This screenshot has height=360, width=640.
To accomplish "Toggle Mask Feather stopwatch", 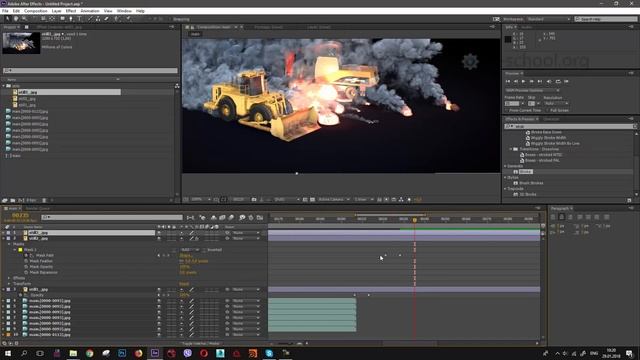I will point(26,261).
